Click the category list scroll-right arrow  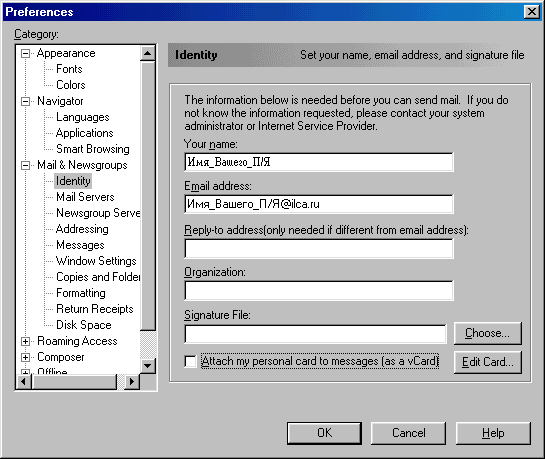pyautogui.click(x=132, y=382)
